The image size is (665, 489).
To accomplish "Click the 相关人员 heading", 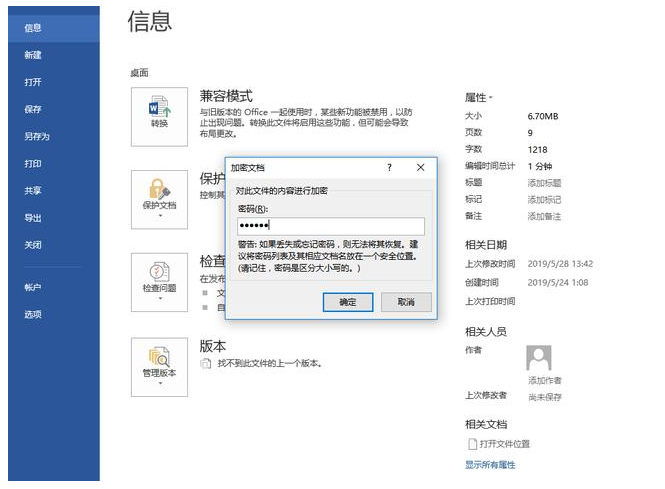I will point(486,332).
